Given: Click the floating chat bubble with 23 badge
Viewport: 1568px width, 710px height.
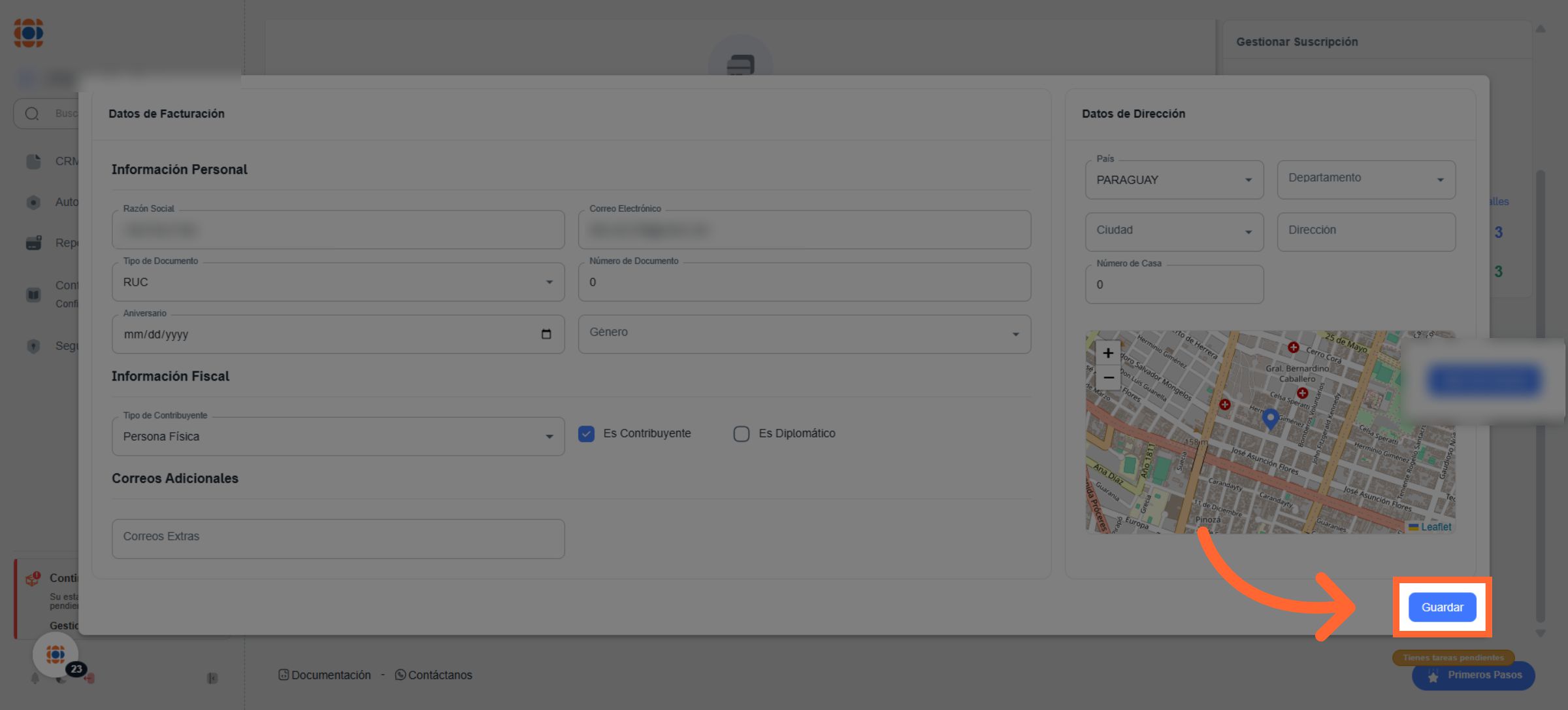Looking at the screenshot, I should coord(56,654).
